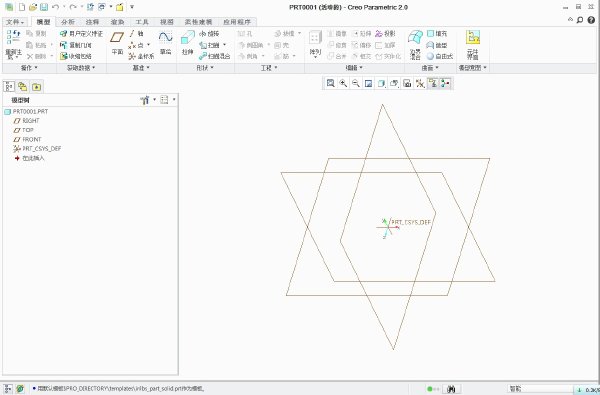
Task: Click the Shrinkwrap (收缩包络) button
Action: coord(76,56)
